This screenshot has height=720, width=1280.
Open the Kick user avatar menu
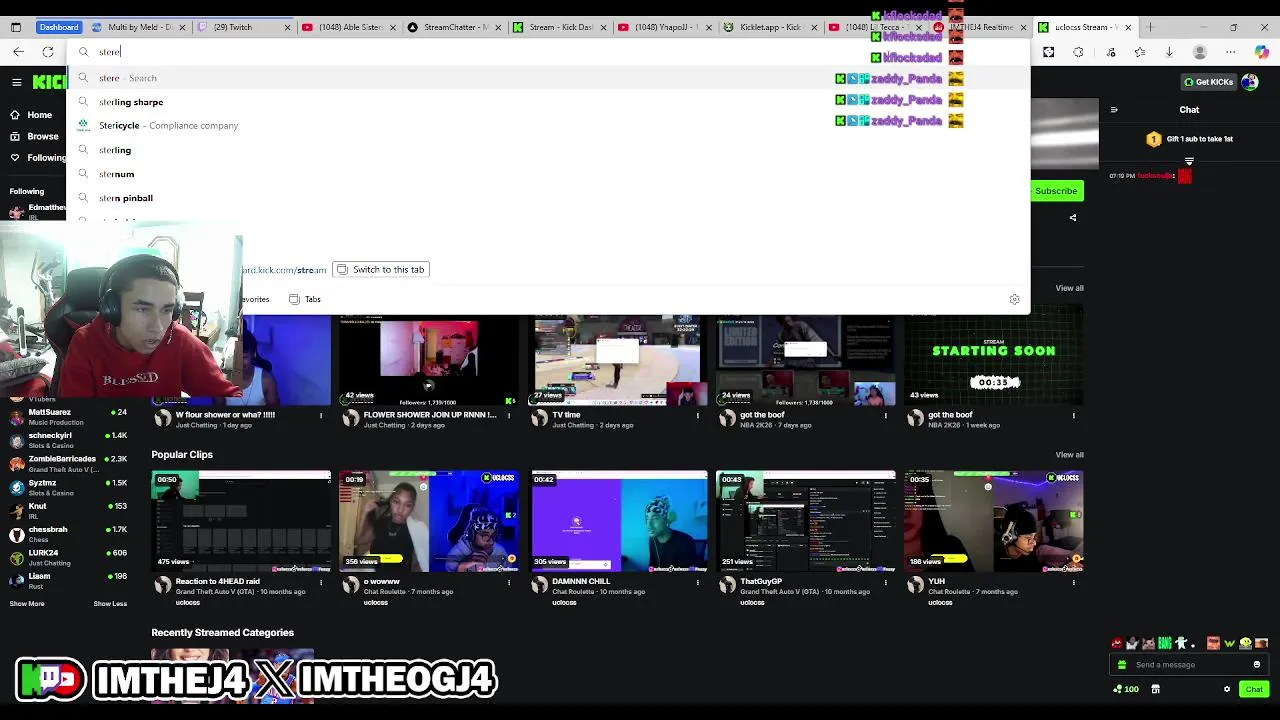(x=1250, y=82)
